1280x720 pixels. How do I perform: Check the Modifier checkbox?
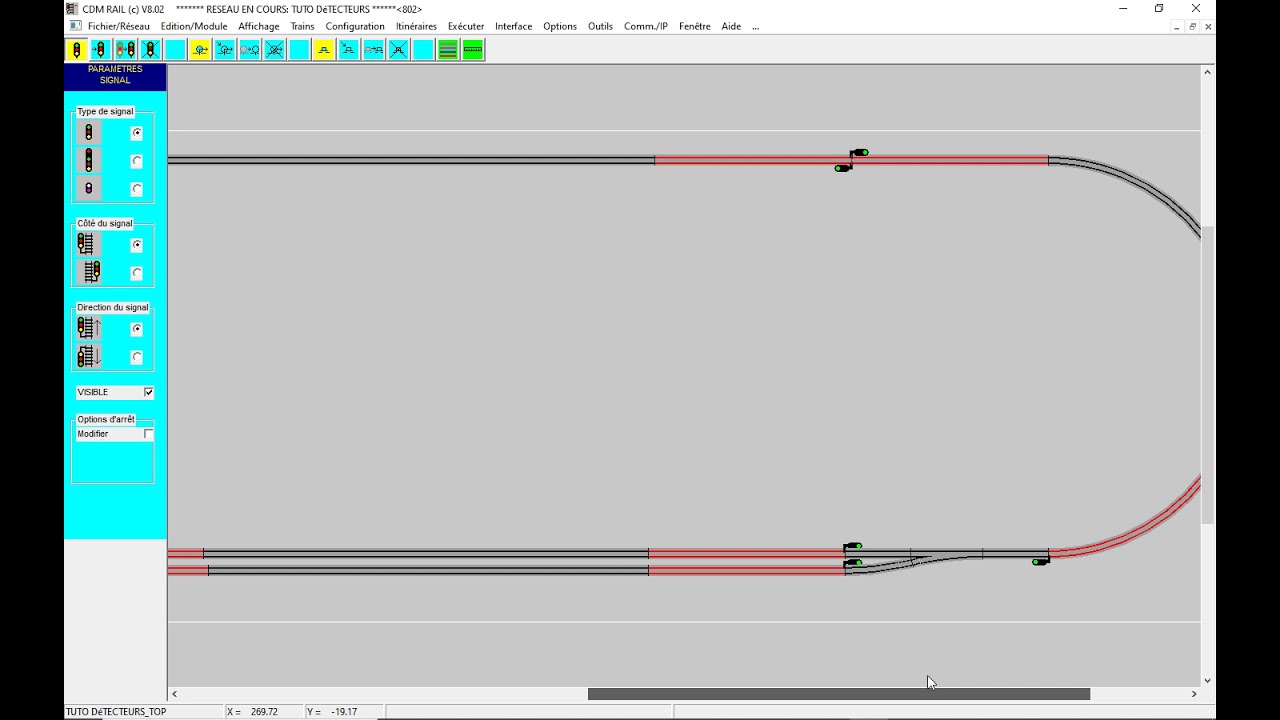coord(149,434)
